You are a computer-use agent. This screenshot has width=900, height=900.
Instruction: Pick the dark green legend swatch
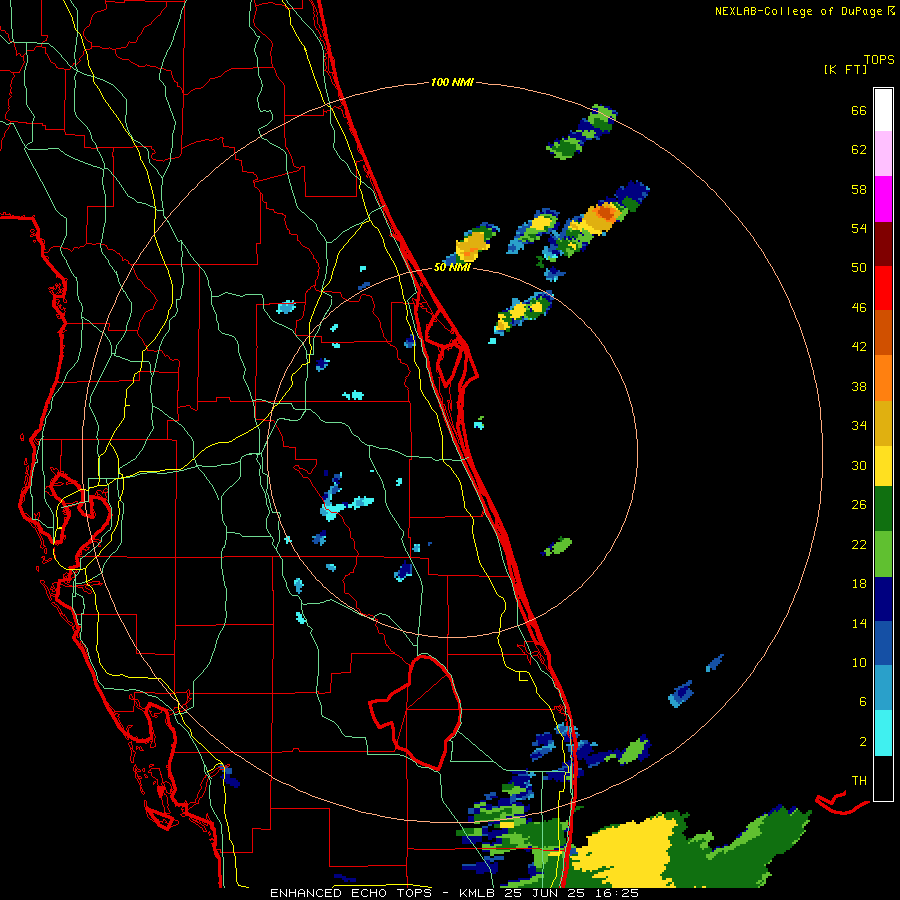click(883, 509)
